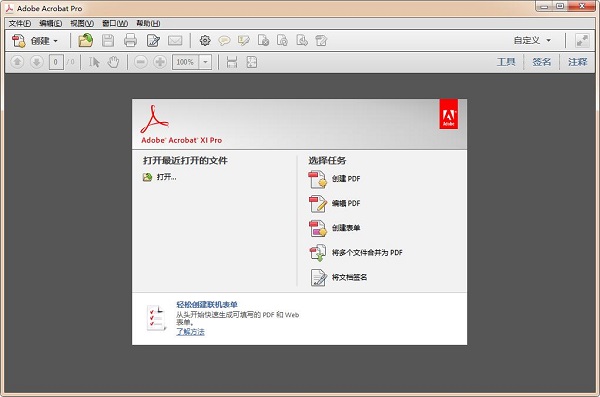Toggle read mode with expand arrows icon
This screenshot has height=397, width=600.
[x=582, y=41]
